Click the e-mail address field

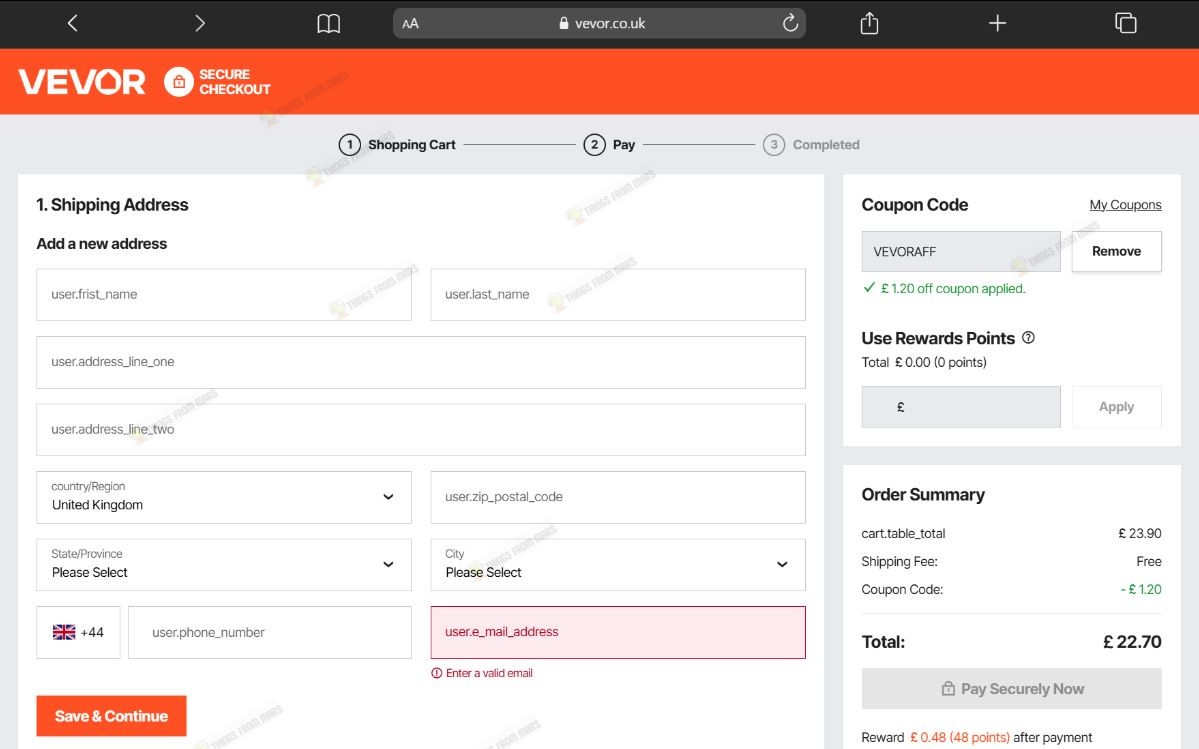[x=618, y=632]
